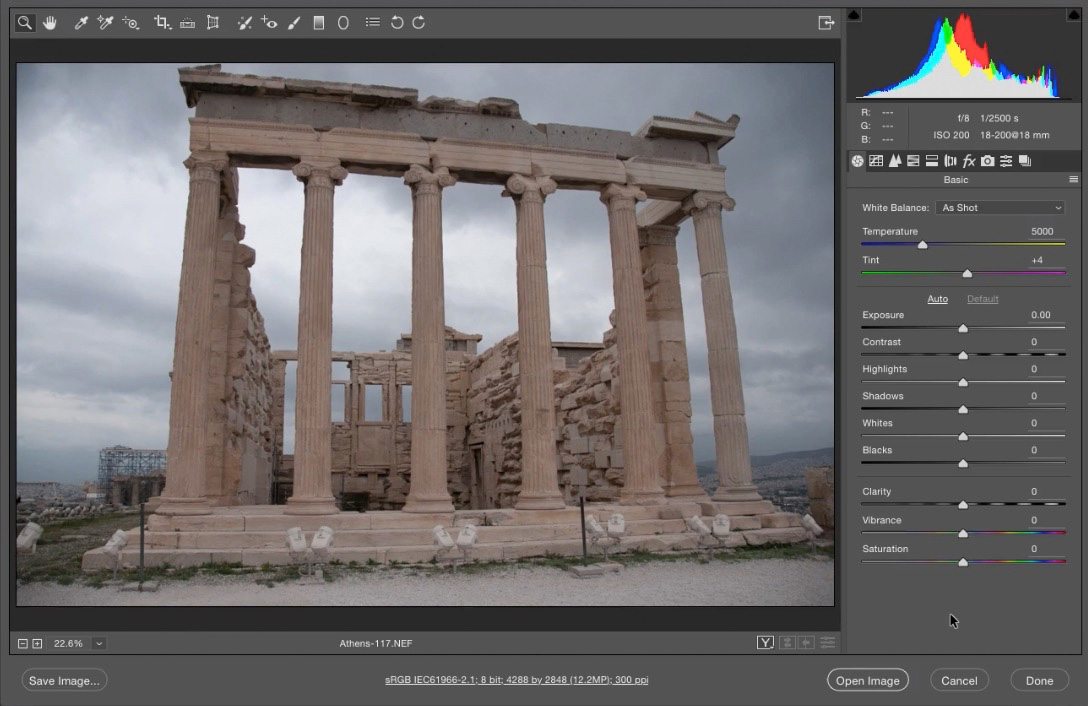
Task: Switch to the Effects (fx) tab
Action: coord(968,161)
